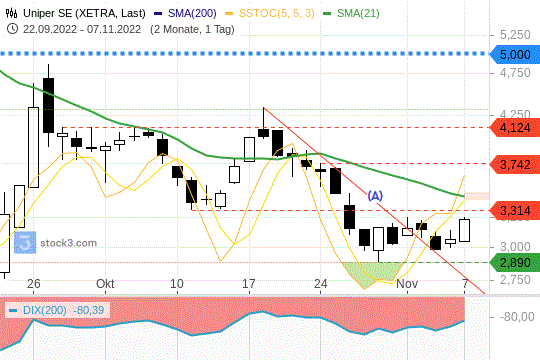Click the (A) annotation on the trendline
The height and width of the screenshot is (360, 540).
375,196
